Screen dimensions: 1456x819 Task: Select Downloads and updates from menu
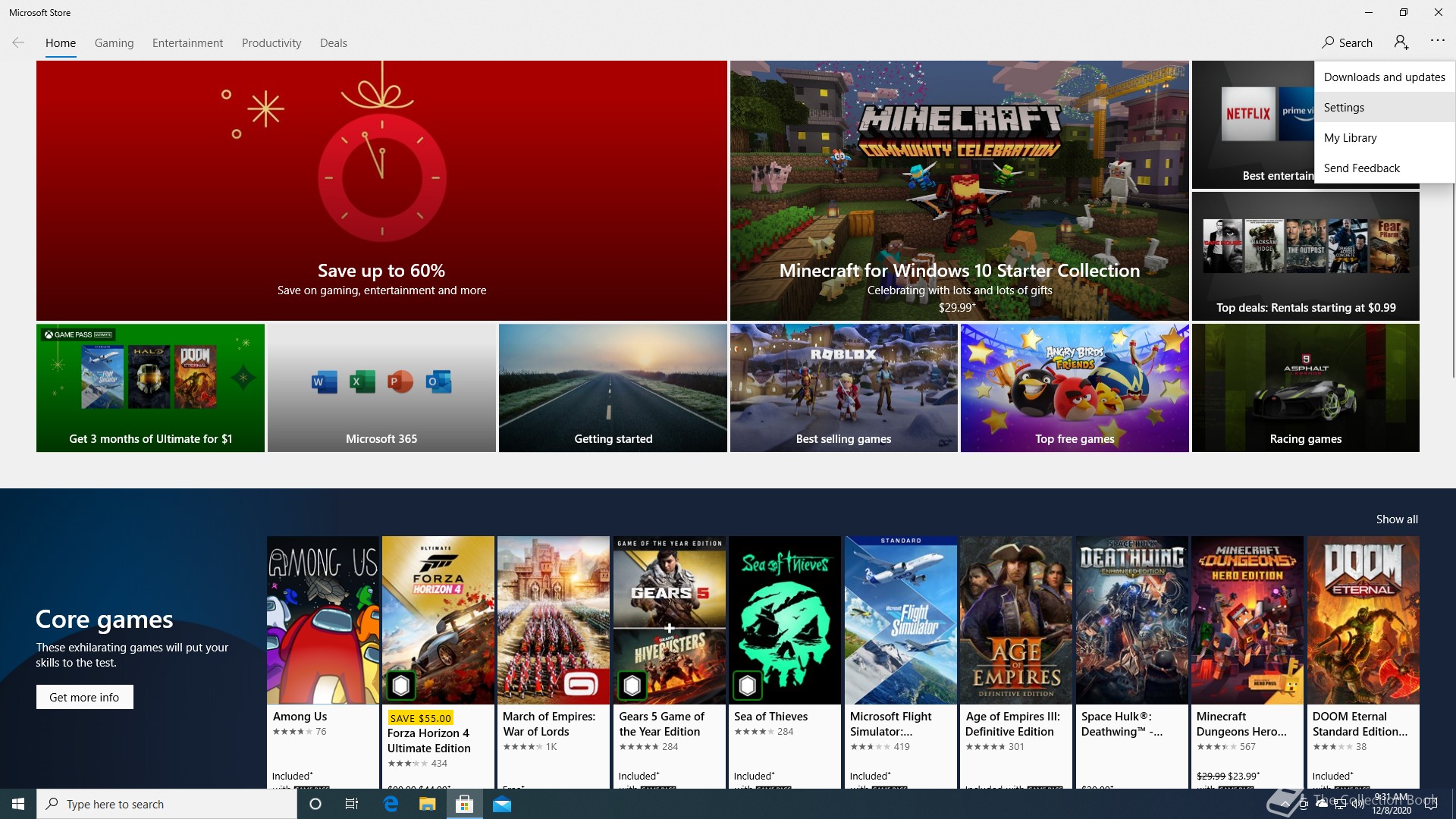click(1384, 77)
